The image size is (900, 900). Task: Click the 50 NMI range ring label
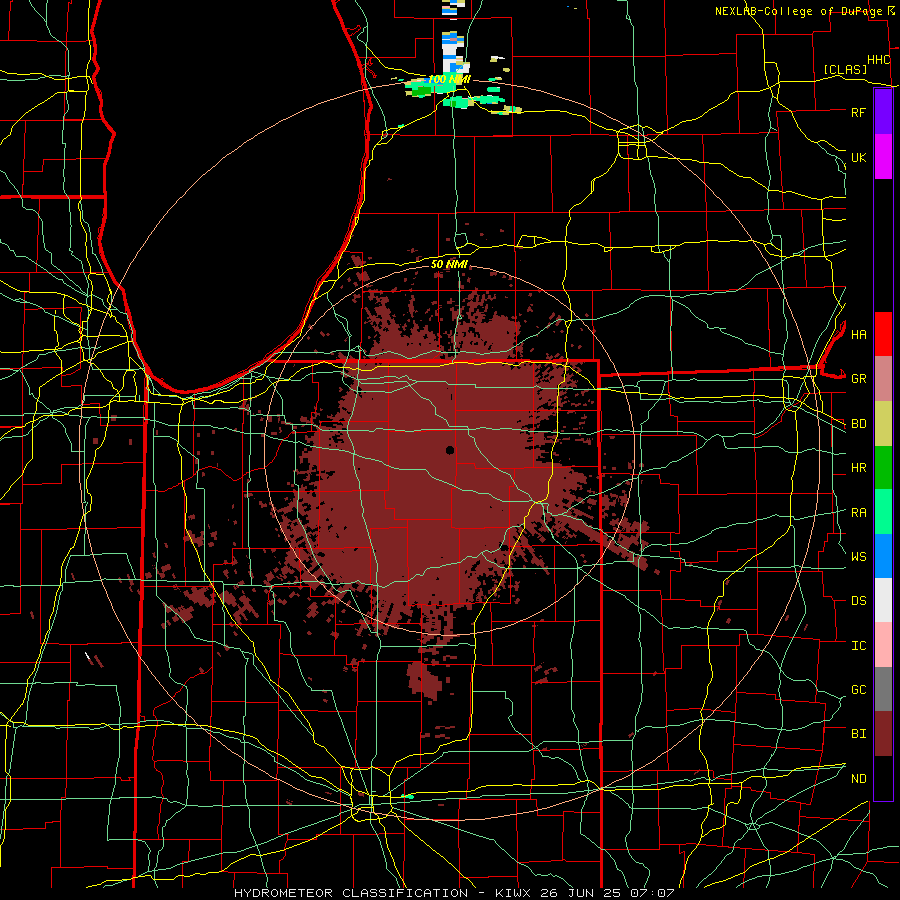click(x=449, y=264)
